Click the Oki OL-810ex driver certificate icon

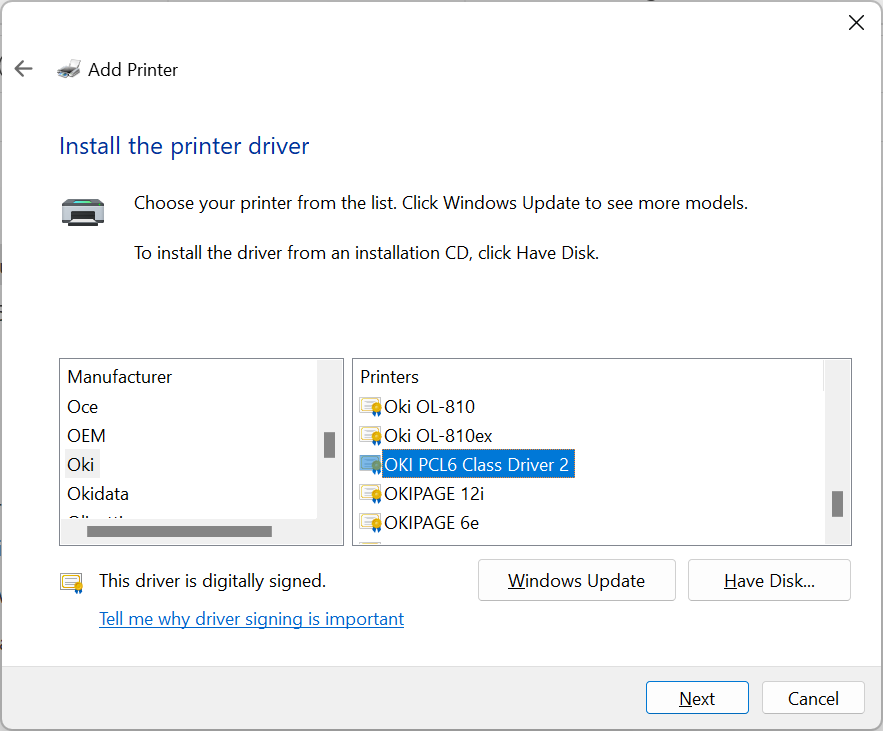pyautogui.click(x=370, y=435)
